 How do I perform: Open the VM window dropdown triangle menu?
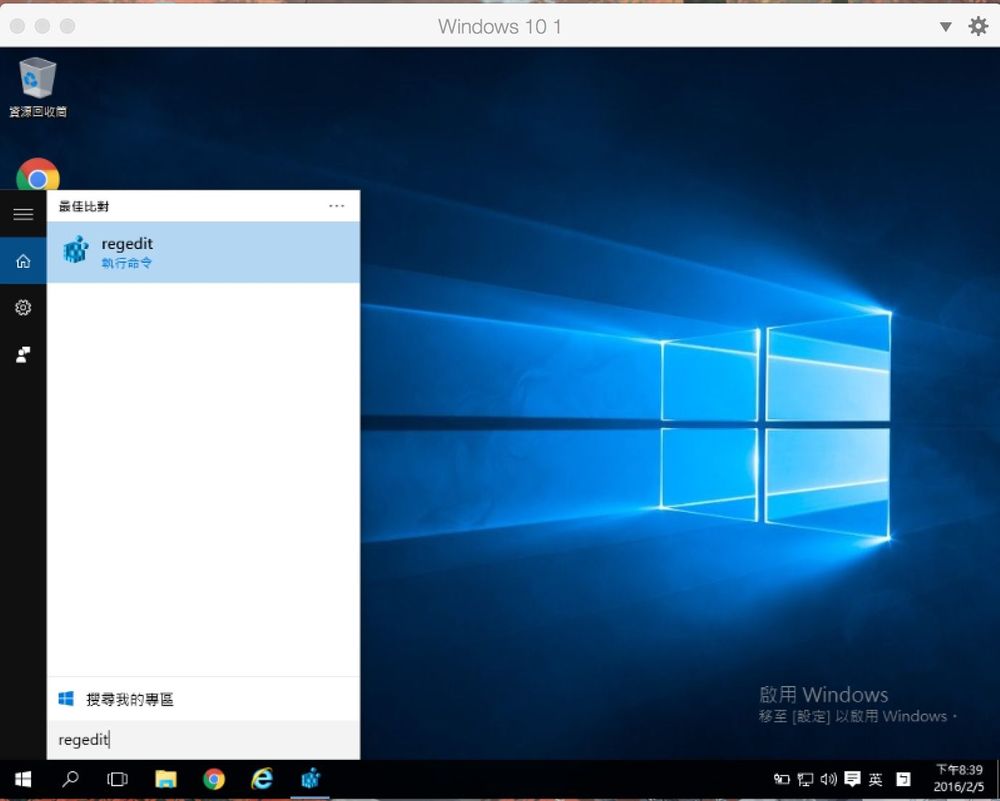[x=945, y=27]
